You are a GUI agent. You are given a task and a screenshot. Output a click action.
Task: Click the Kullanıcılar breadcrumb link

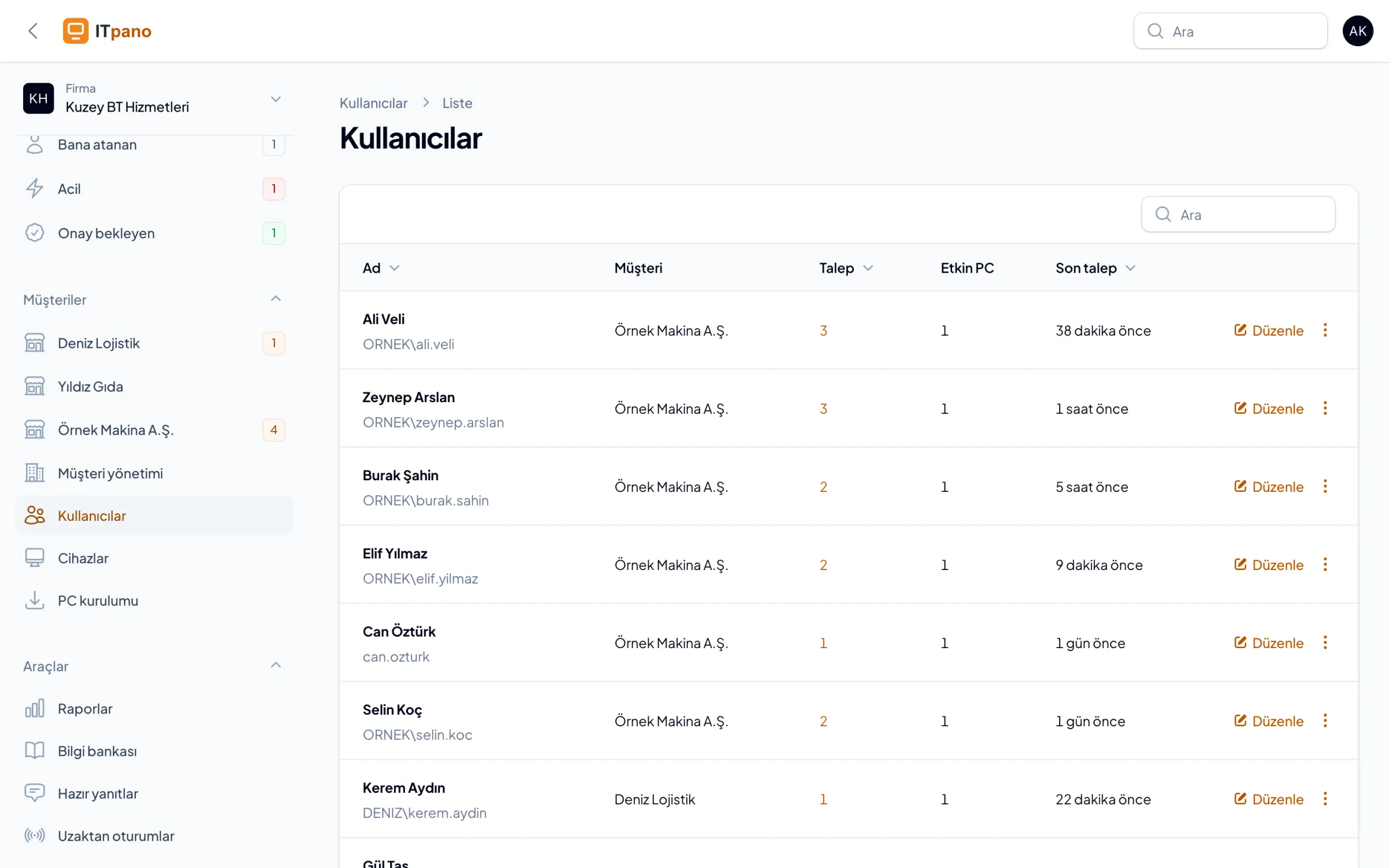(x=373, y=103)
